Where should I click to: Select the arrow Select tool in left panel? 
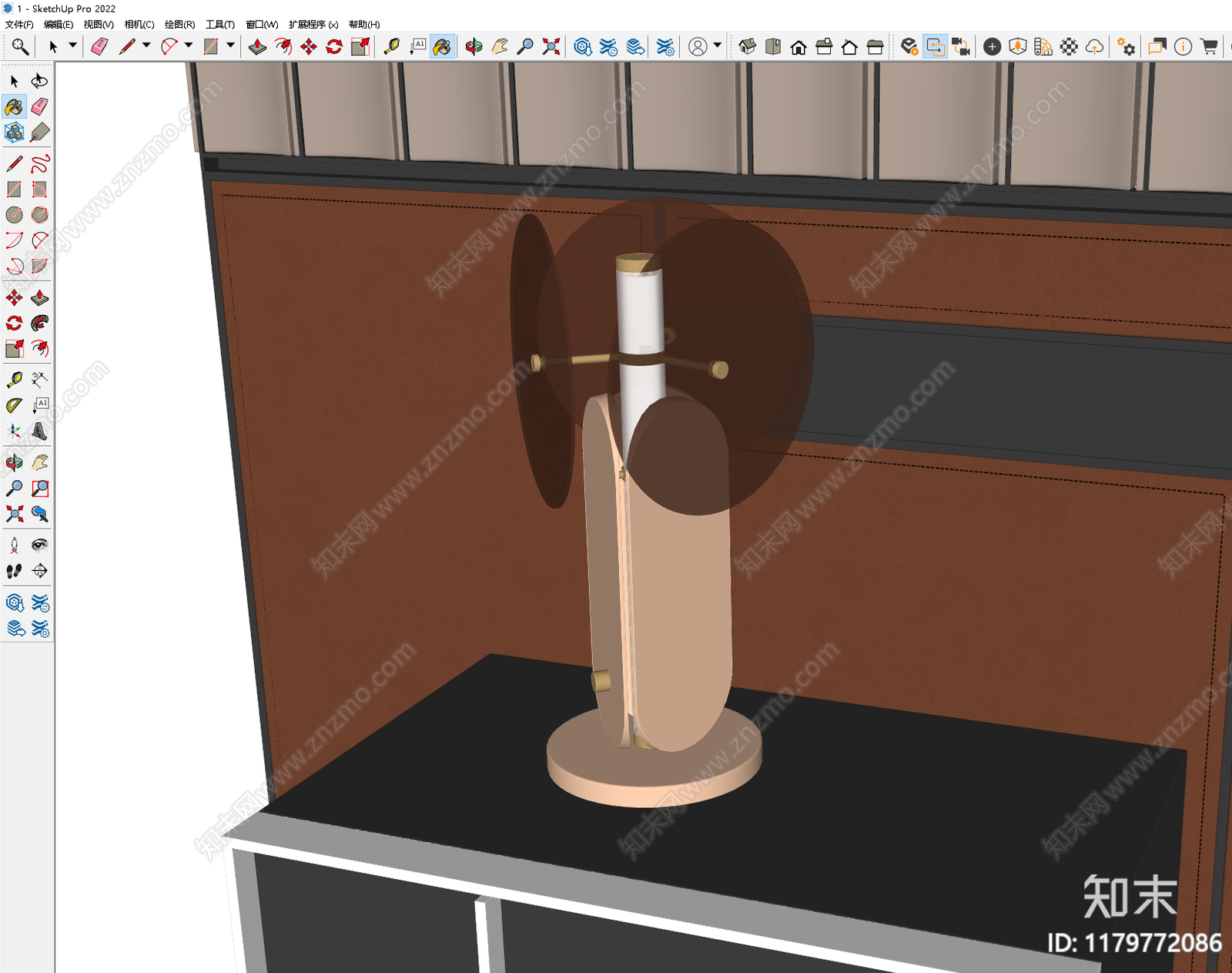[14, 81]
